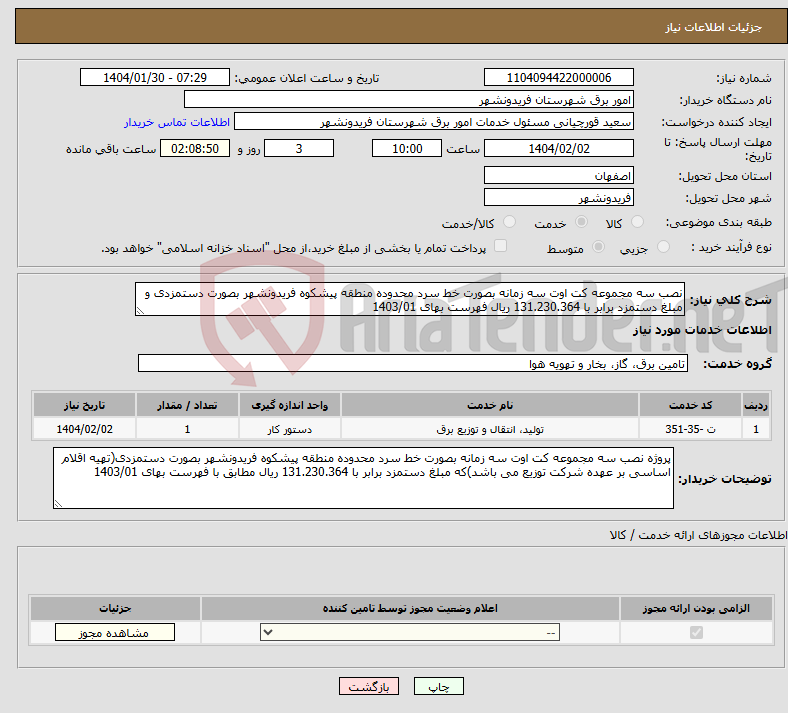Click the days remaining field showing 3
The height and width of the screenshot is (713, 788).
(x=299, y=148)
